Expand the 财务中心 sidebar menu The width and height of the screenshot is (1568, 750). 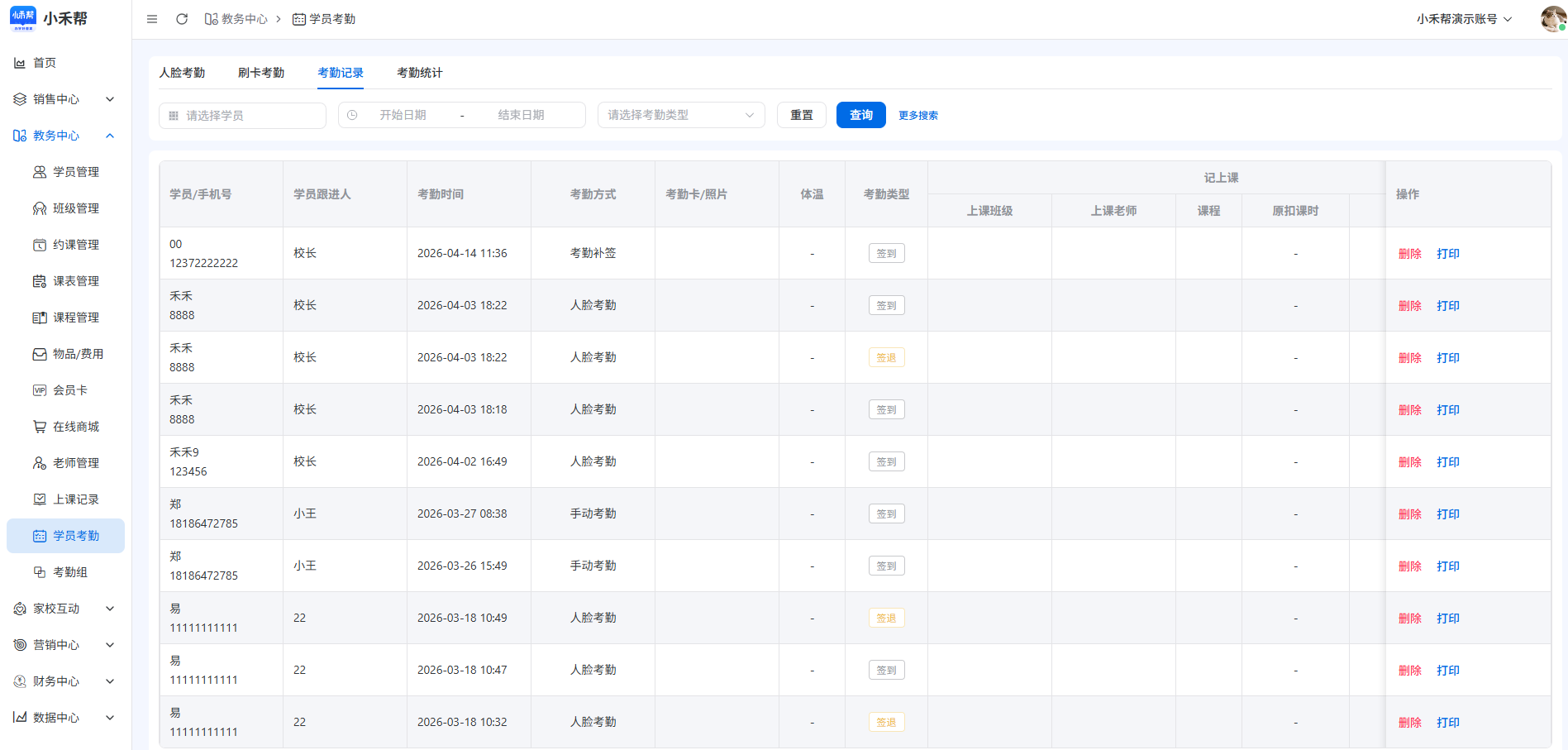coord(64,681)
